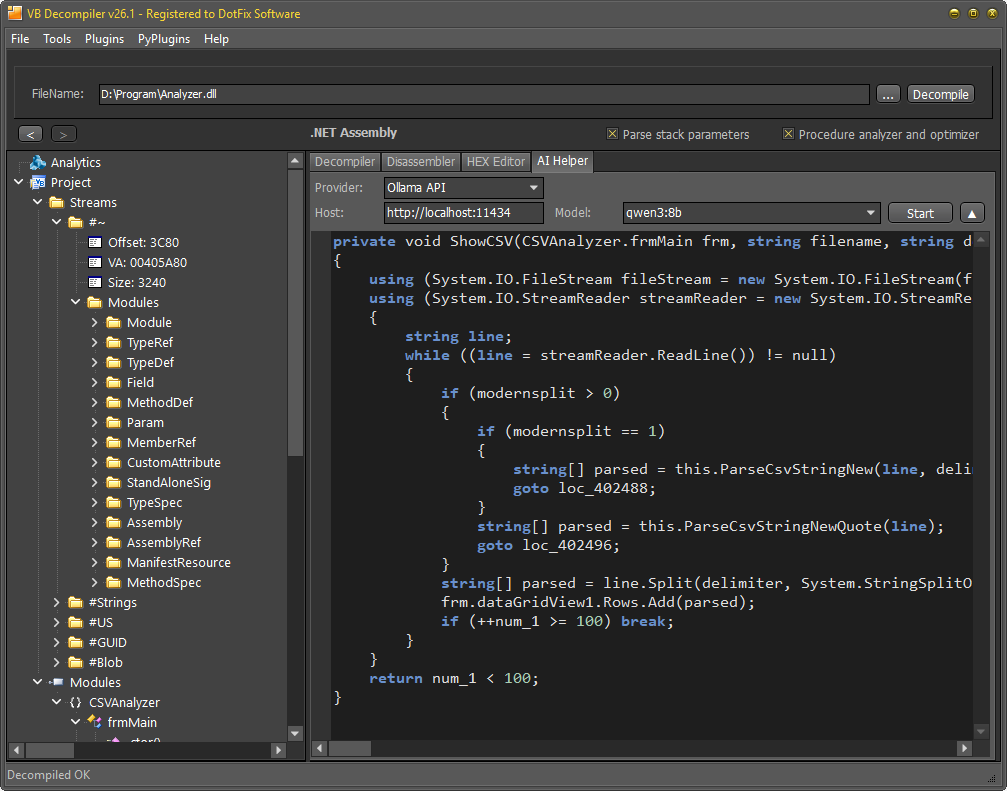
Task: Click the Decompile button
Action: click(940, 94)
